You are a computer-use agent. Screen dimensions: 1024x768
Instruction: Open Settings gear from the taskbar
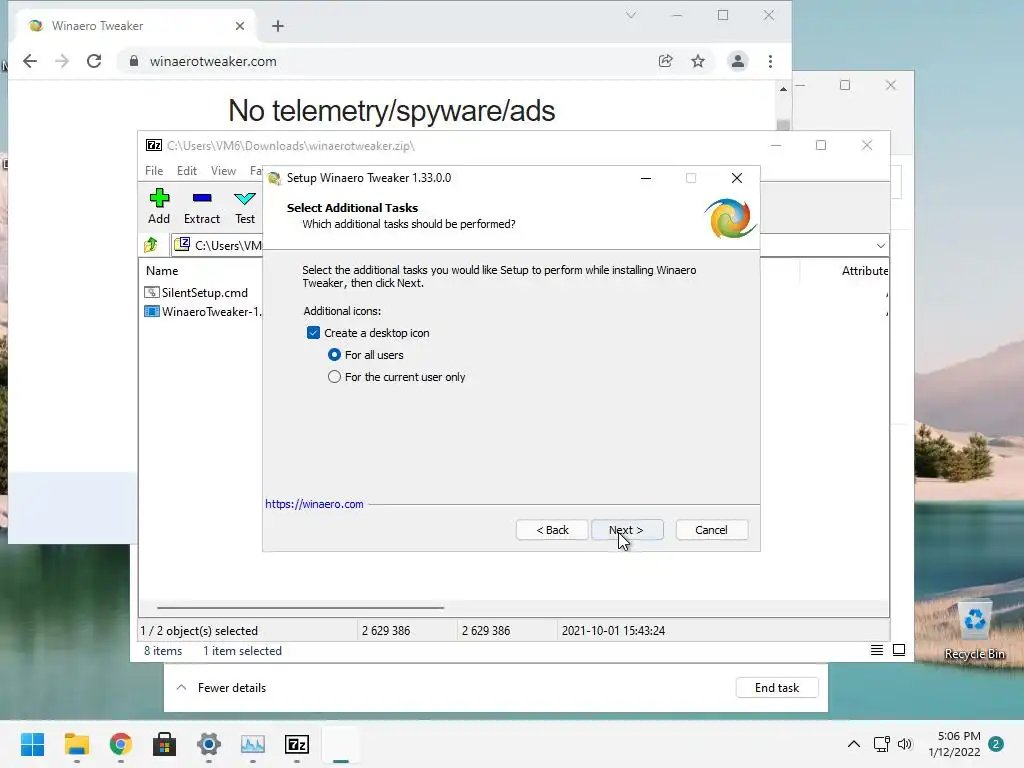click(209, 744)
